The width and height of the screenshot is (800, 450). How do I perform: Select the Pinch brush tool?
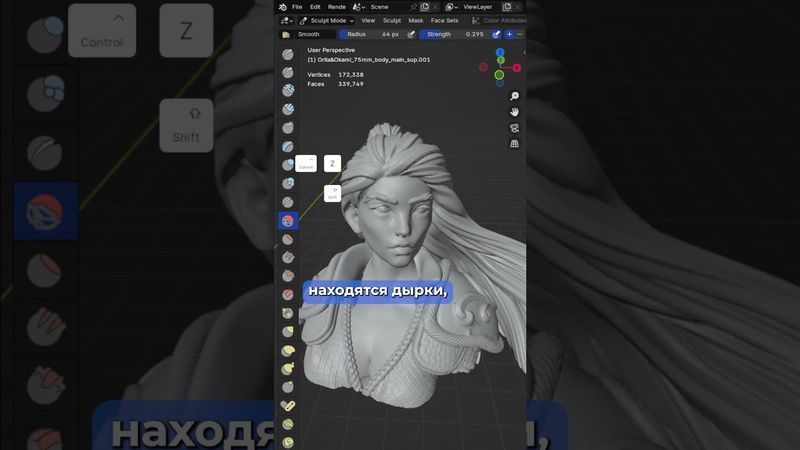(288, 313)
